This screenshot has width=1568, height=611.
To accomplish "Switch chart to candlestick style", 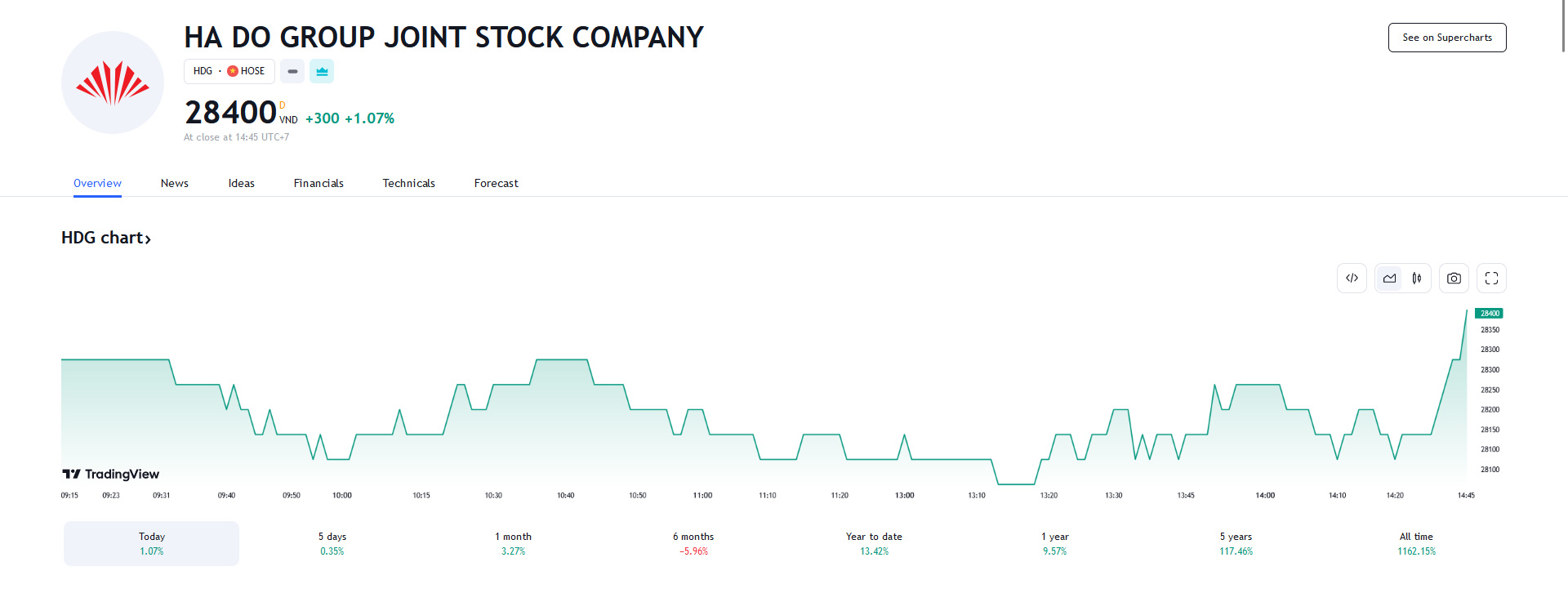I will pos(1417,279).
